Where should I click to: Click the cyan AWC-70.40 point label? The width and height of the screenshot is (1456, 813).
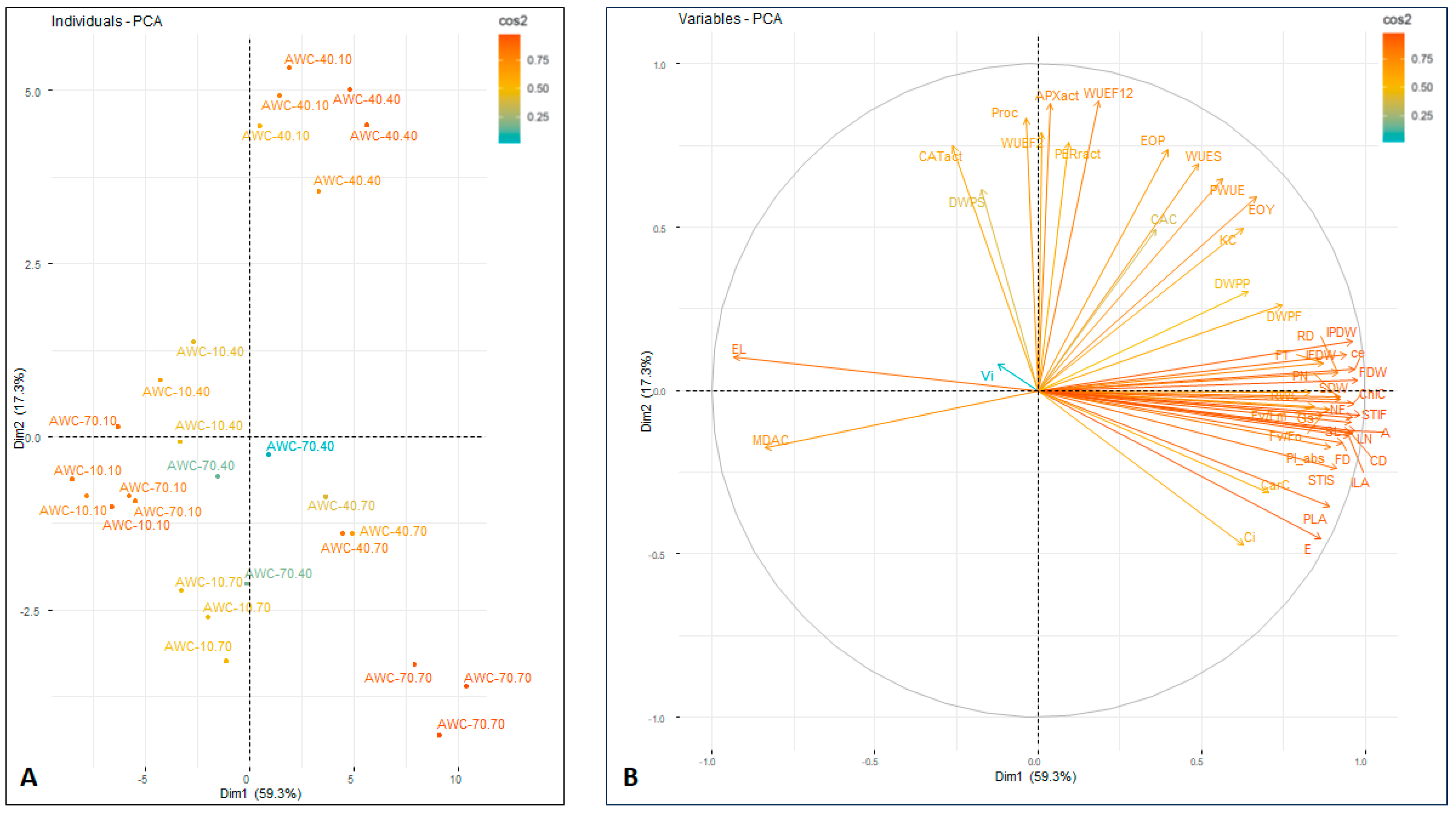point(300,446)
